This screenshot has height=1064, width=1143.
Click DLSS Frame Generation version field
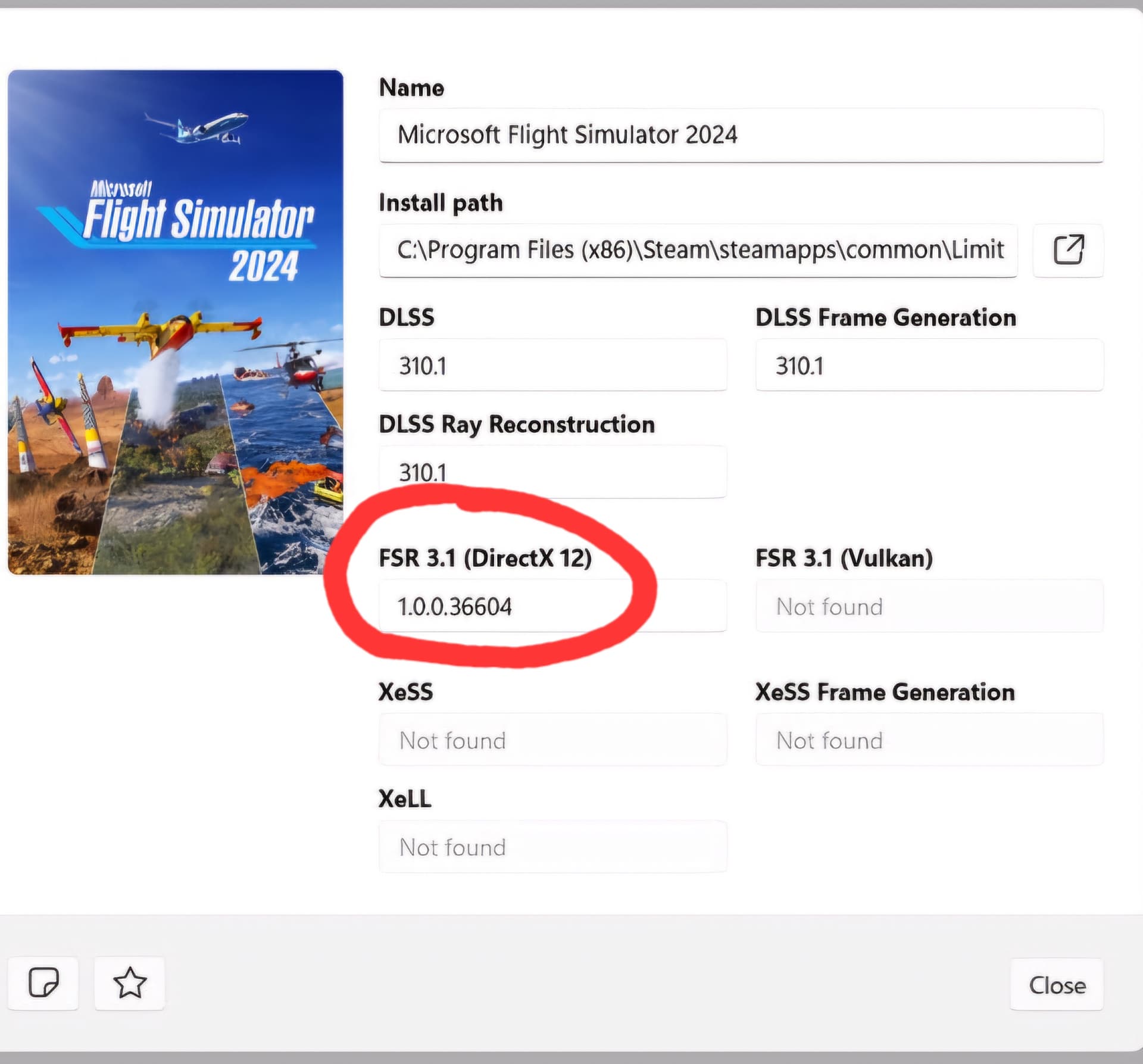pyautogui.click(x=929, y=366)
